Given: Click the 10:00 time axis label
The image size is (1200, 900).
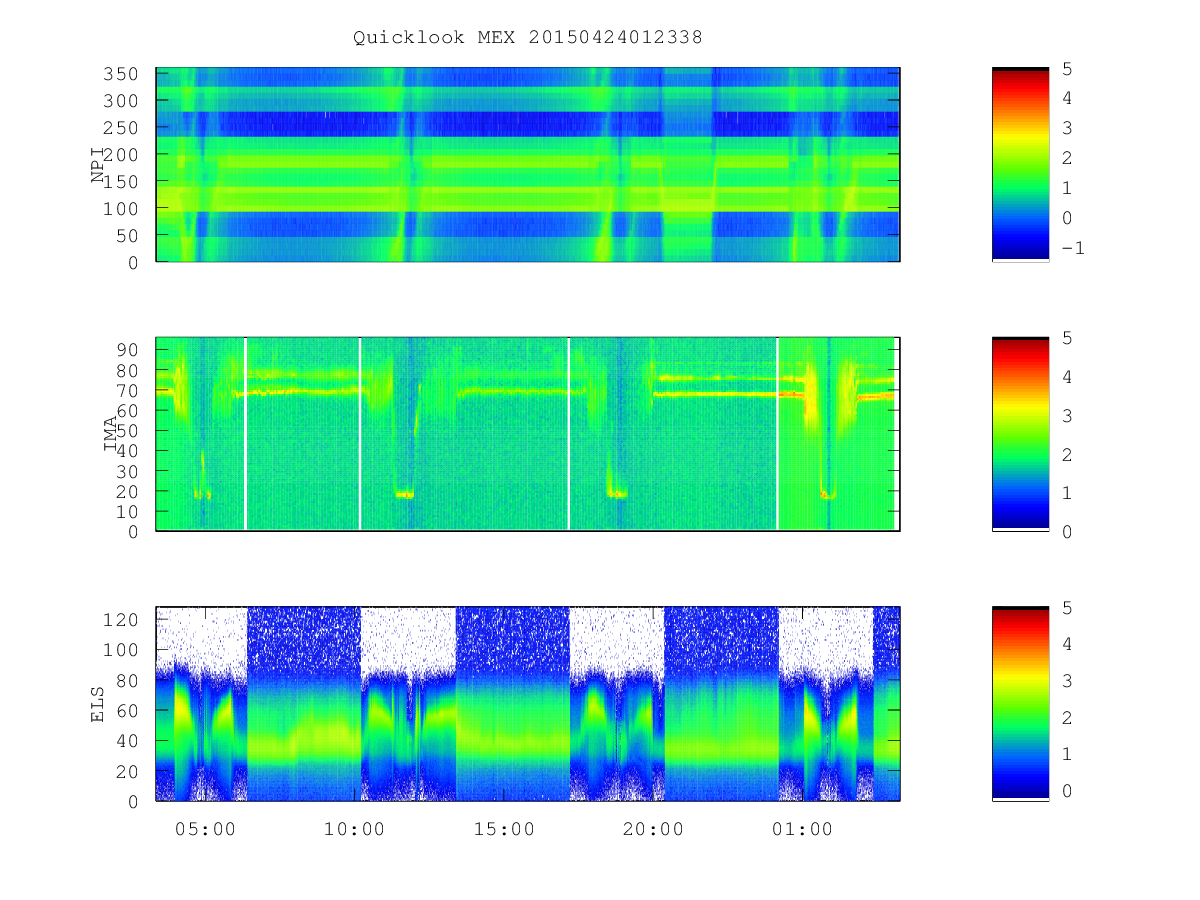Looking at the screenshot, I should (354, 829).
